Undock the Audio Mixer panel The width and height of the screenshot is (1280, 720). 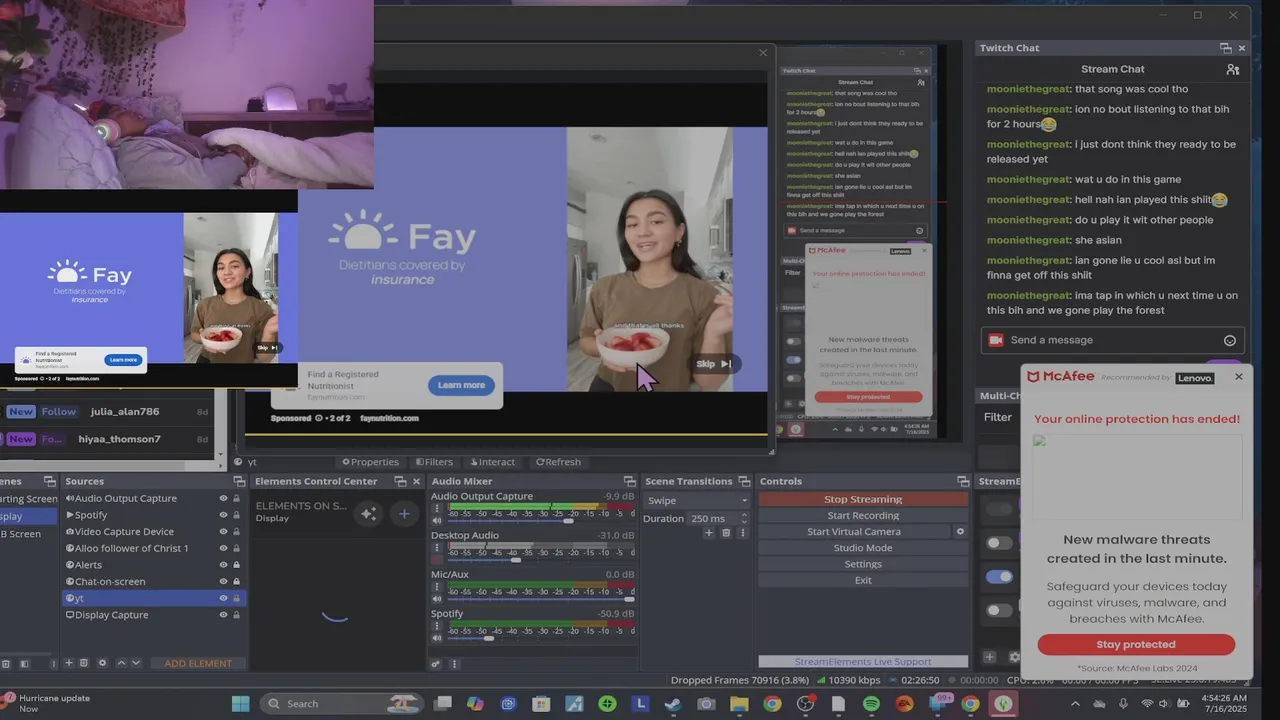tap(629, 482)
